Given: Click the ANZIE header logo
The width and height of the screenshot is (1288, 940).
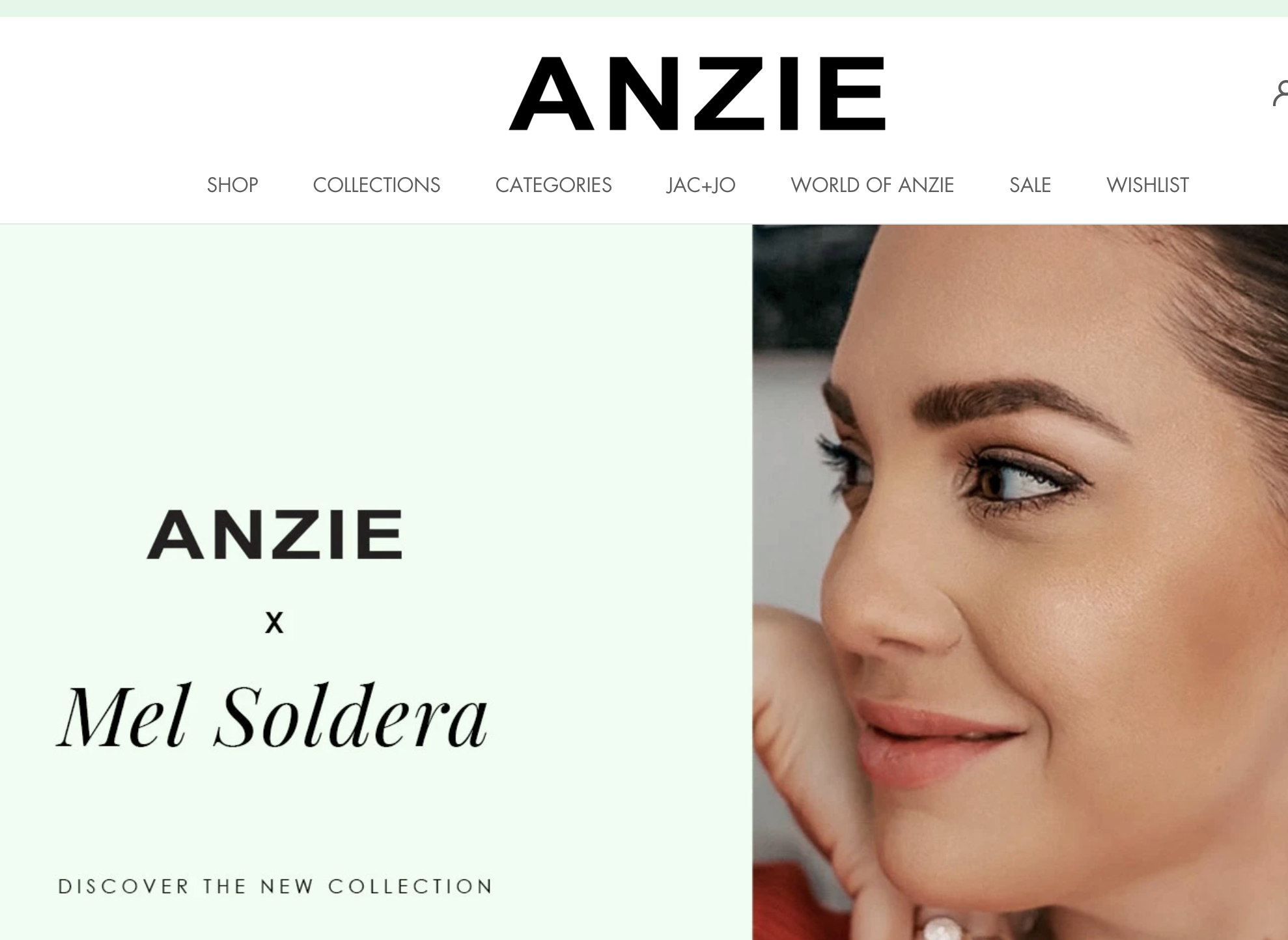Looking at the screenshot, I should (x=697, y=94).
